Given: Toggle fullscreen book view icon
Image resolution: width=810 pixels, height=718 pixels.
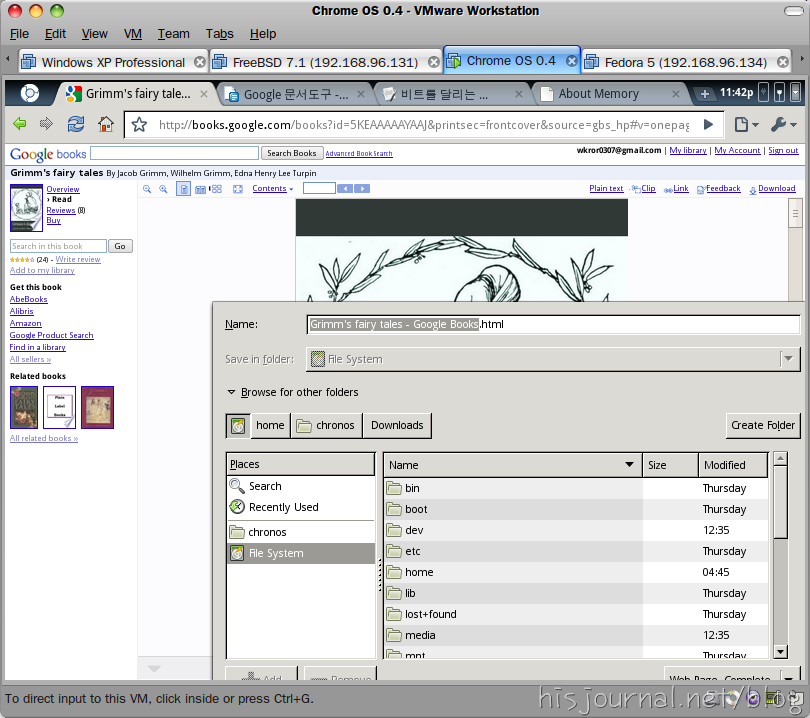Looking at the screenshot, I should click(x=238, y=189).
